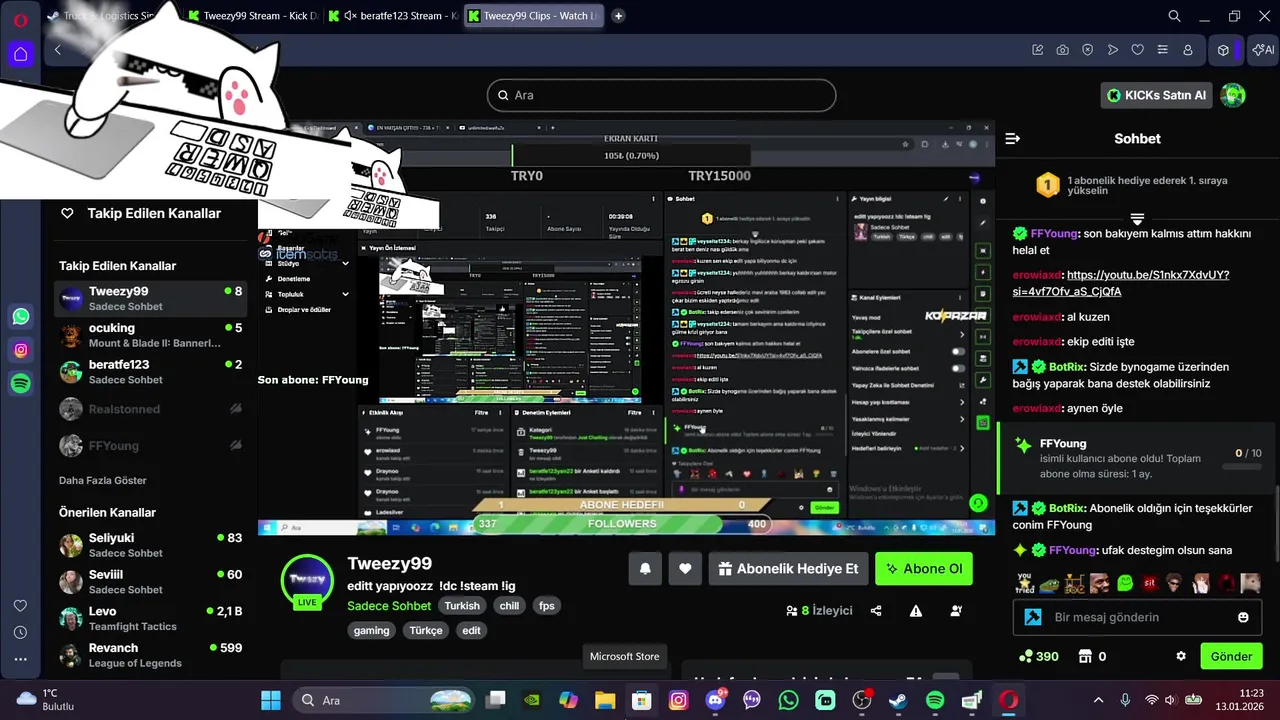Open Microsoft Store from taskbar
Image resolution: width=1280 pixels, height=720 pixels.
(x=641, y=700)
